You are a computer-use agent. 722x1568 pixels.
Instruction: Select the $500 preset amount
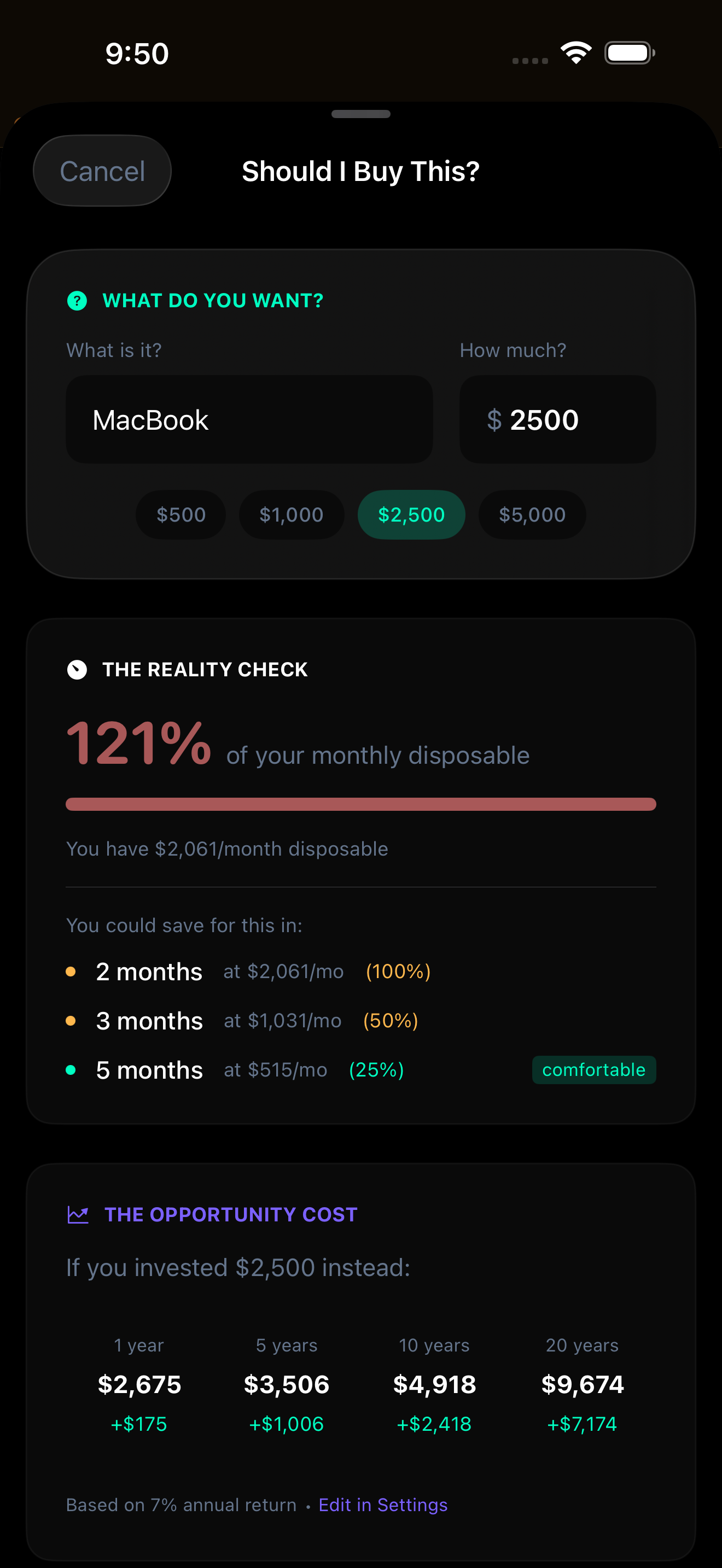(x=181, y=515)
